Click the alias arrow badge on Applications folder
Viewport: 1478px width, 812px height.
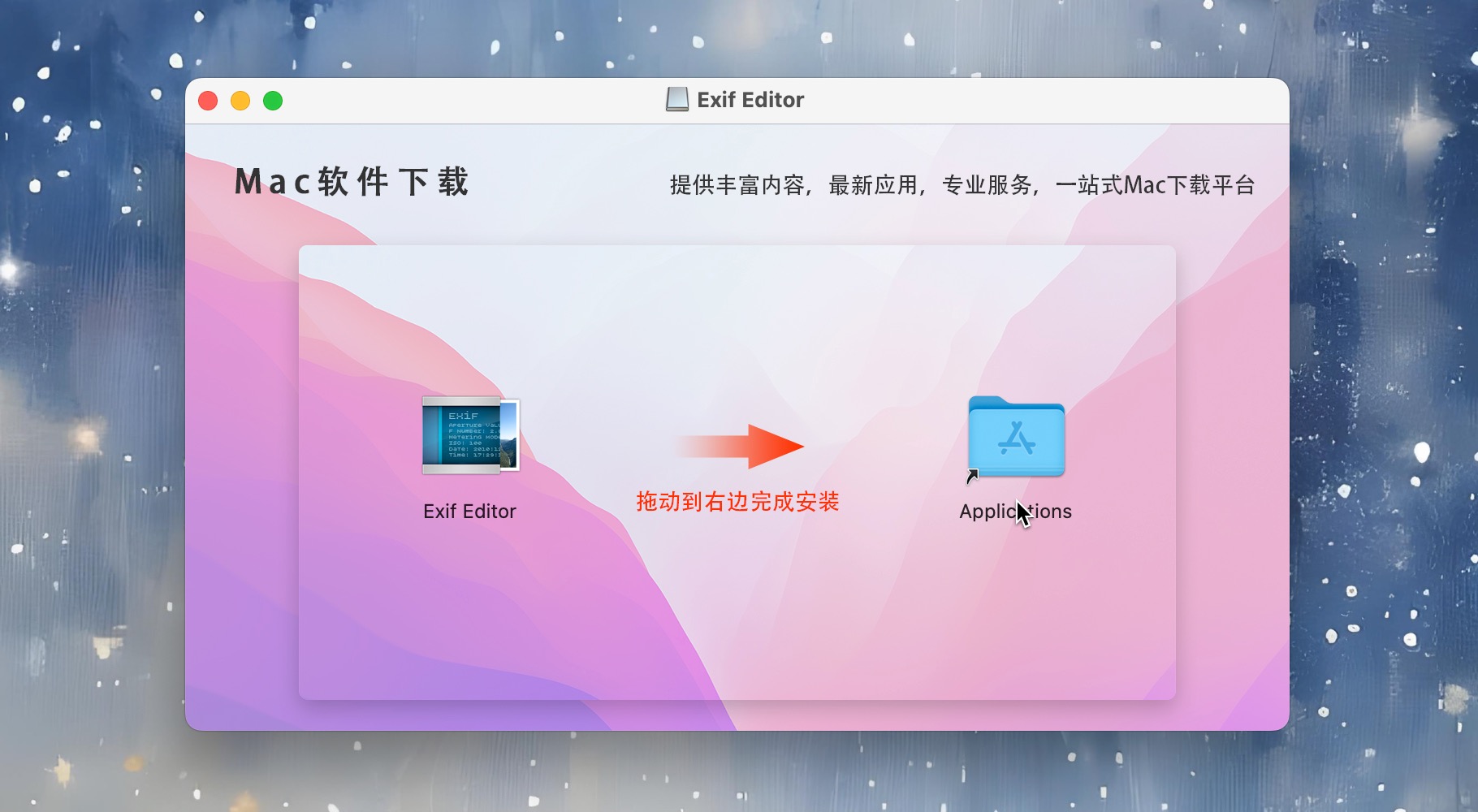(973, 477)
